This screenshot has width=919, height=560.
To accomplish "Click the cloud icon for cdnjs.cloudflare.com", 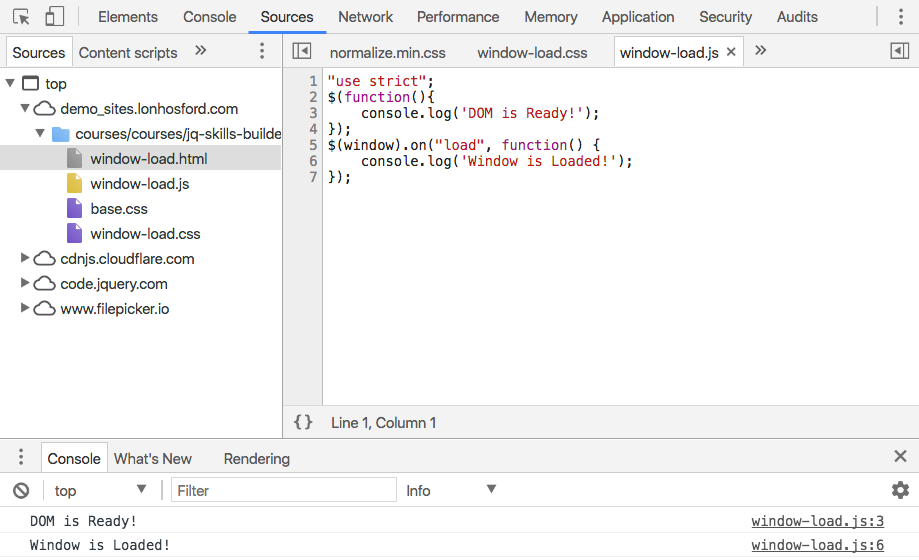I will (44, 259).
